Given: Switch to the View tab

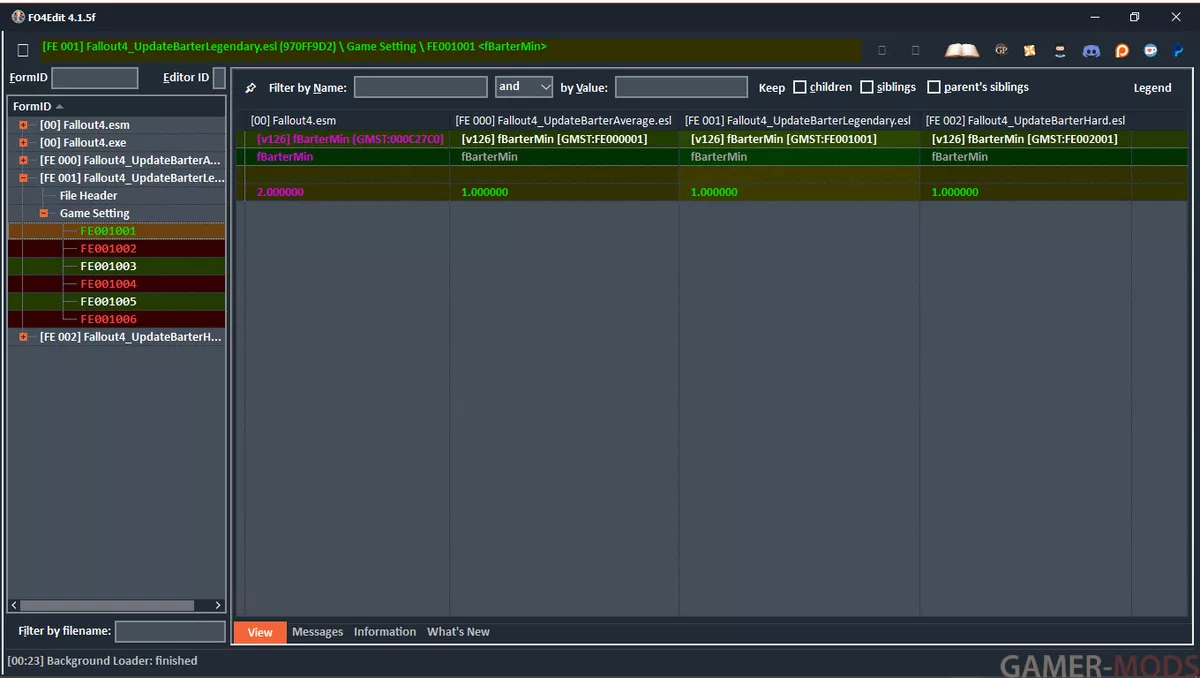Looking at the screenshot, I should pyautogui.click(x=260, y=632).
